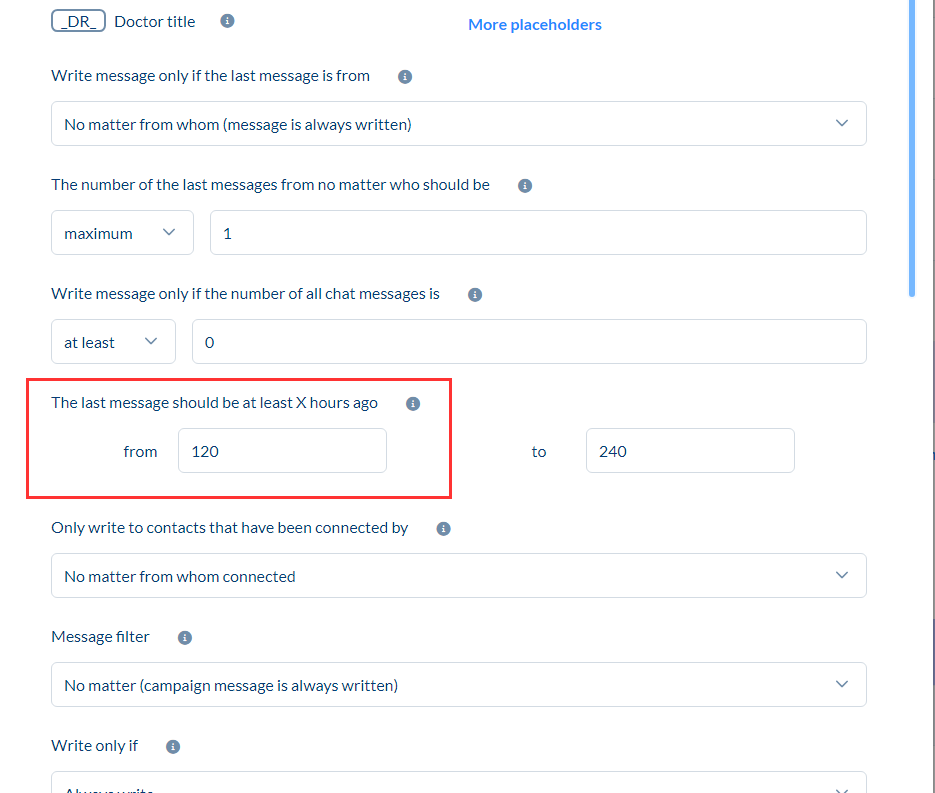
Task: Click info icon beside 'number of all chat messages'
Action: click(x=475, y=295)
